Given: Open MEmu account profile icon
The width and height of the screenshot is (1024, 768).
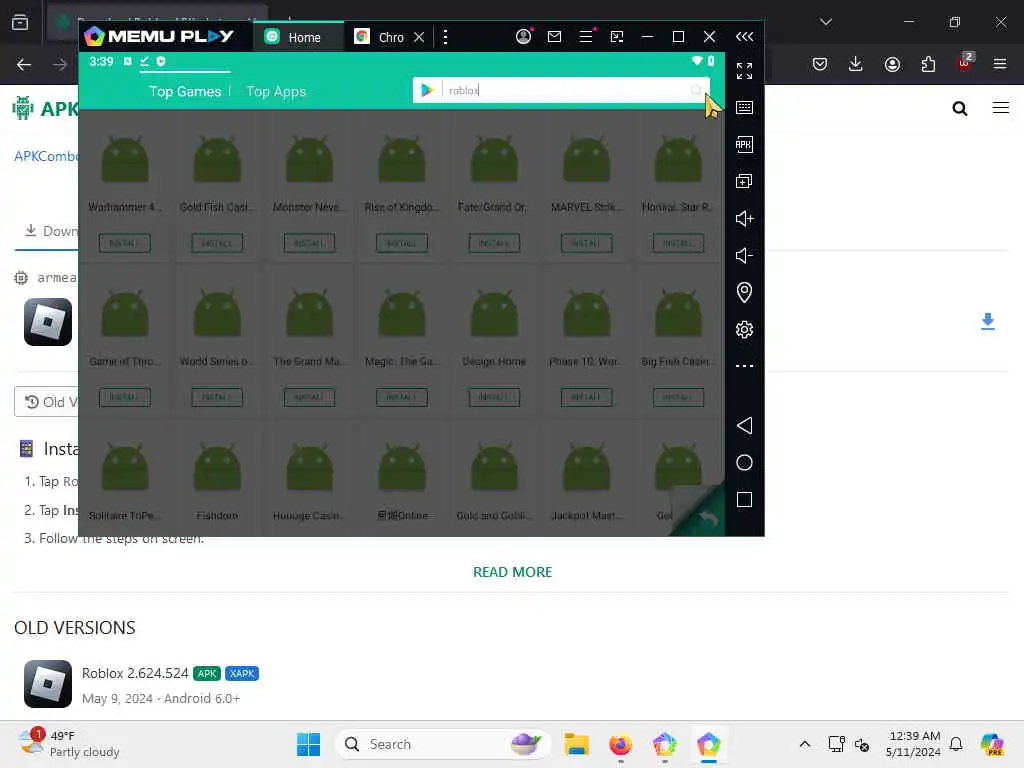Looking at the screenshot, I should [x=523, y=37].
